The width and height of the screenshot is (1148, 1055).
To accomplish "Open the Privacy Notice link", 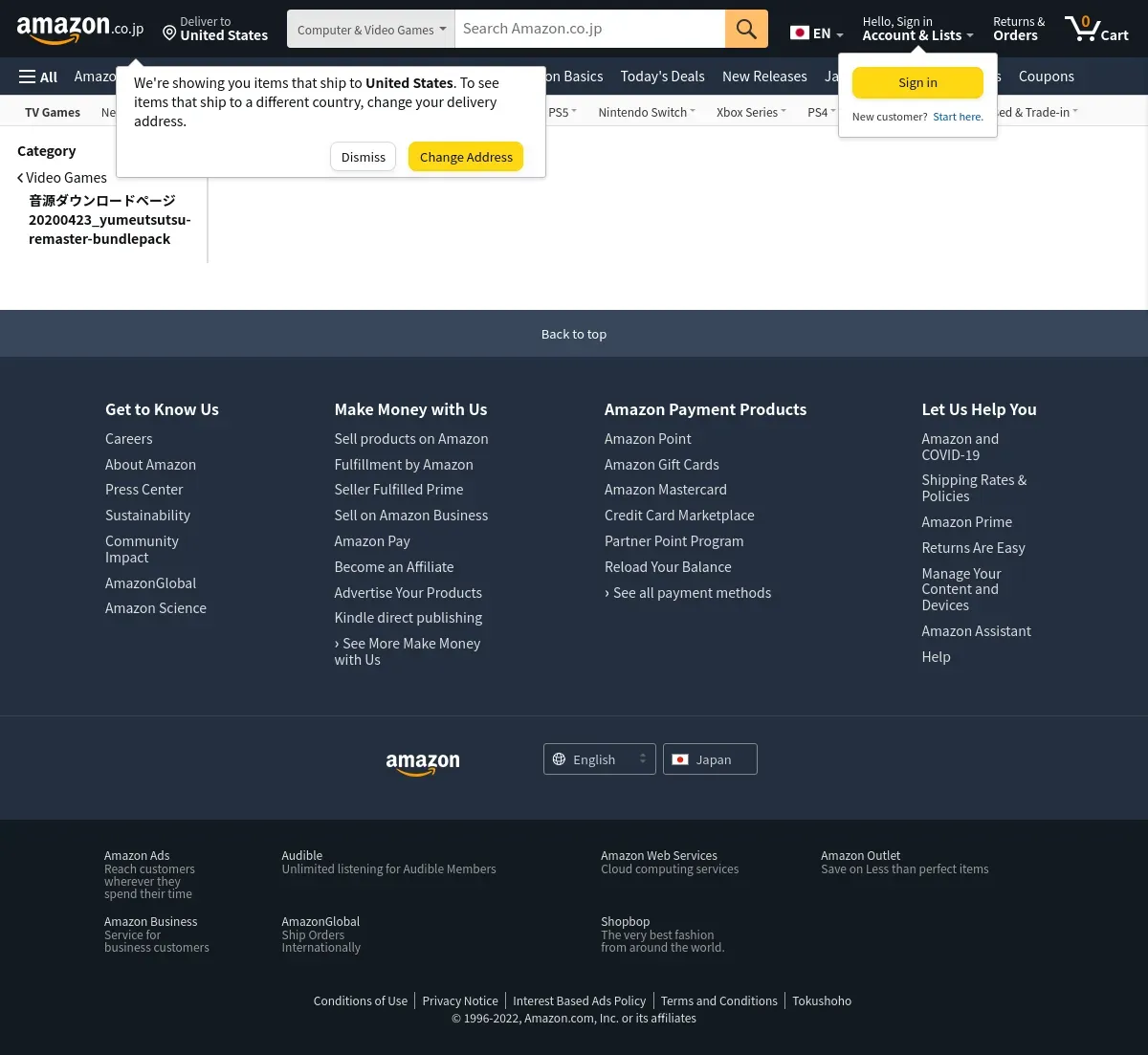I will (460, 1001).
